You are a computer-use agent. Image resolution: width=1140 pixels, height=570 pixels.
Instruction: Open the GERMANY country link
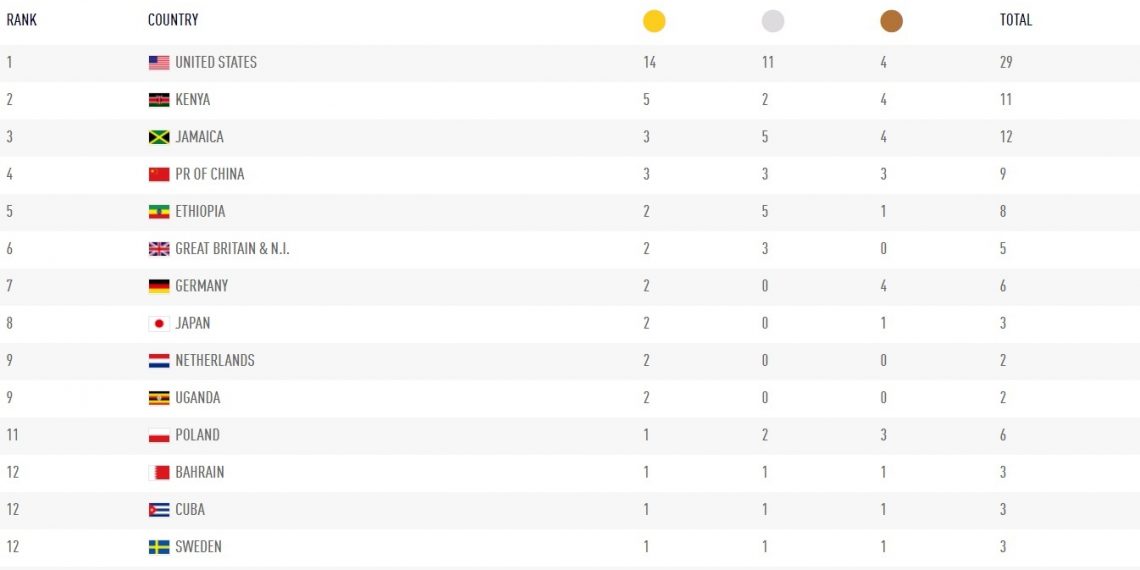tap(202, 286)
